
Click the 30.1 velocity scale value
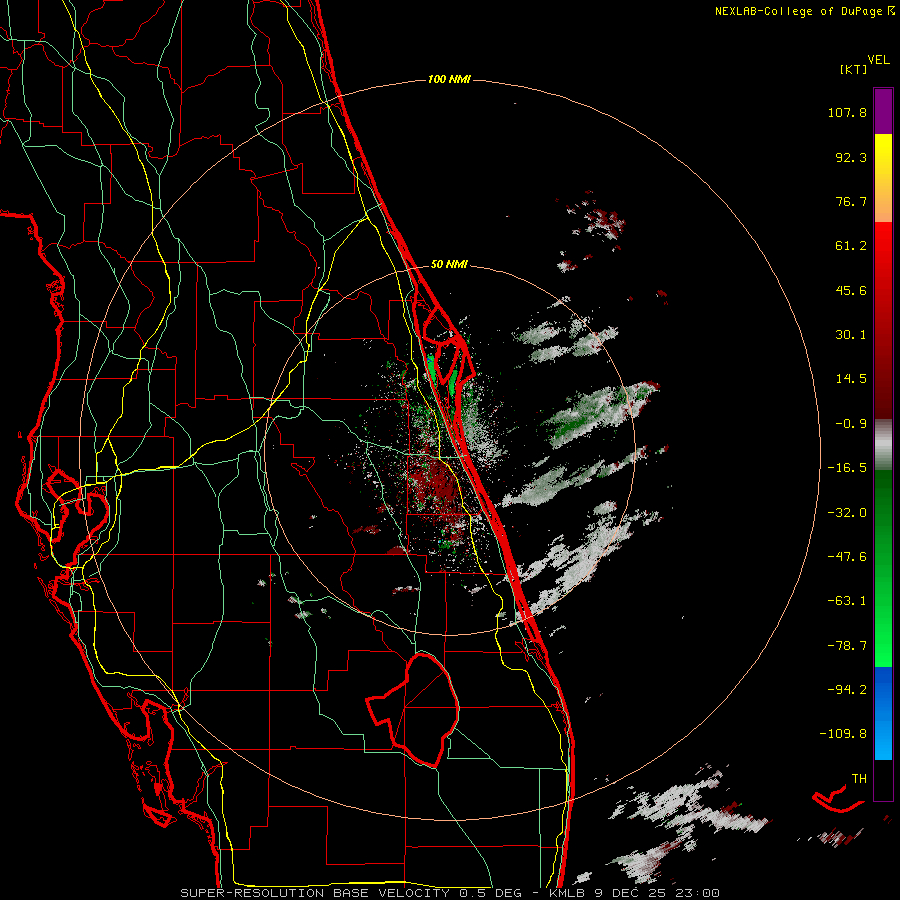pyautogui.click(x=851, y=335)
